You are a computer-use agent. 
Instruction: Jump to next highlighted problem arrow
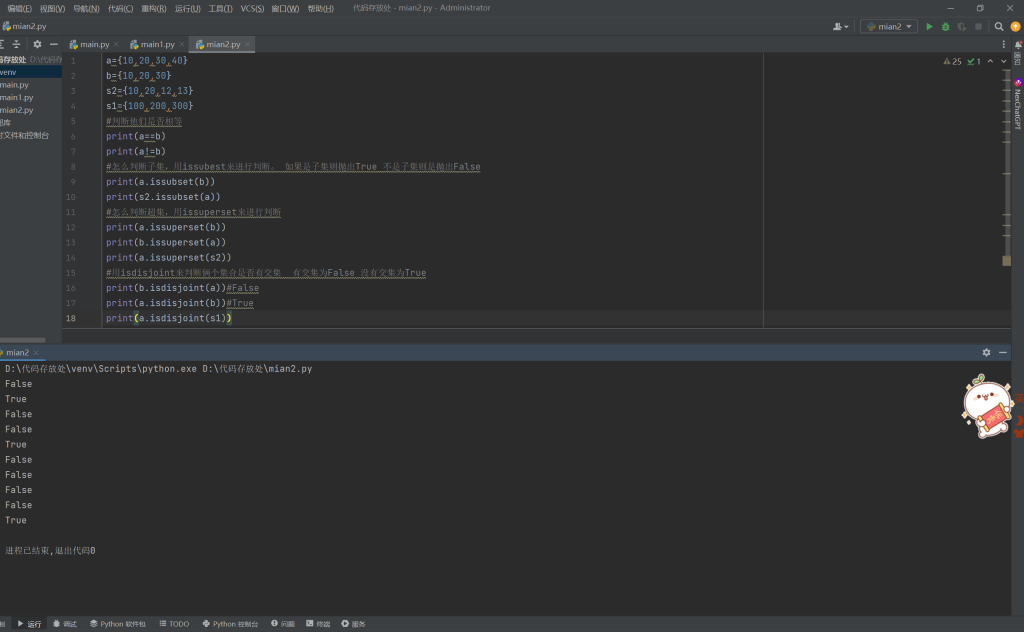(x=1004, y=61)
